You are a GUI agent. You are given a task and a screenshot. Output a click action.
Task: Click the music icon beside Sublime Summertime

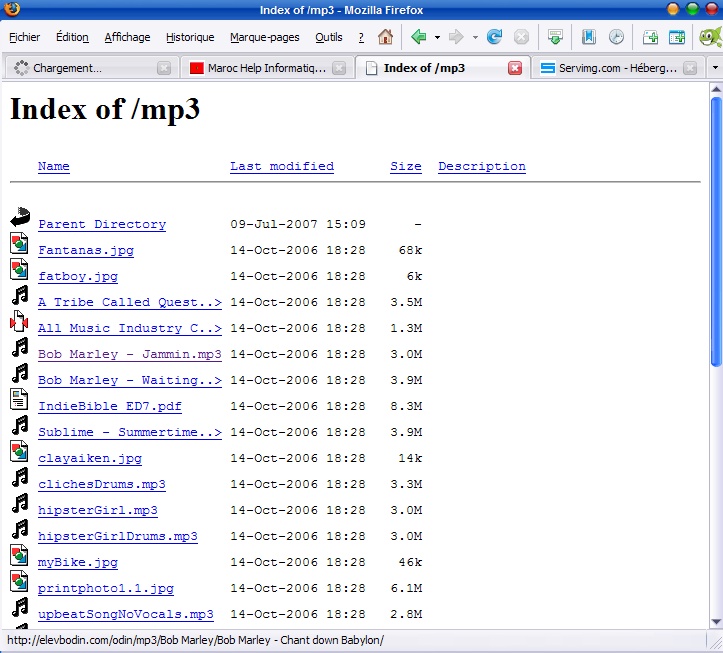coord(20,425)
